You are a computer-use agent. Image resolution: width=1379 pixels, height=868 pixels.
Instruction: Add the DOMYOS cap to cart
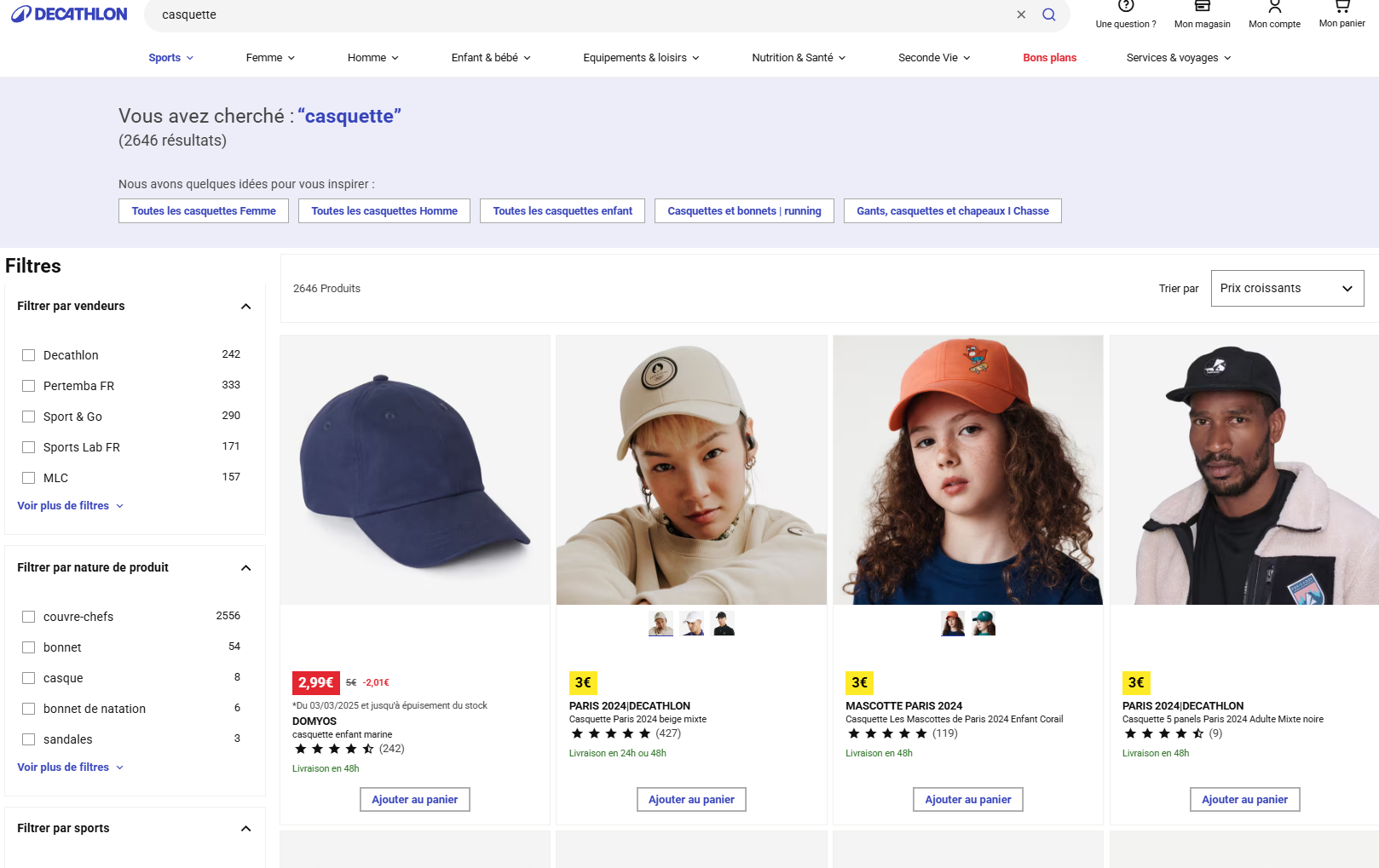click(x=415, y=800)
